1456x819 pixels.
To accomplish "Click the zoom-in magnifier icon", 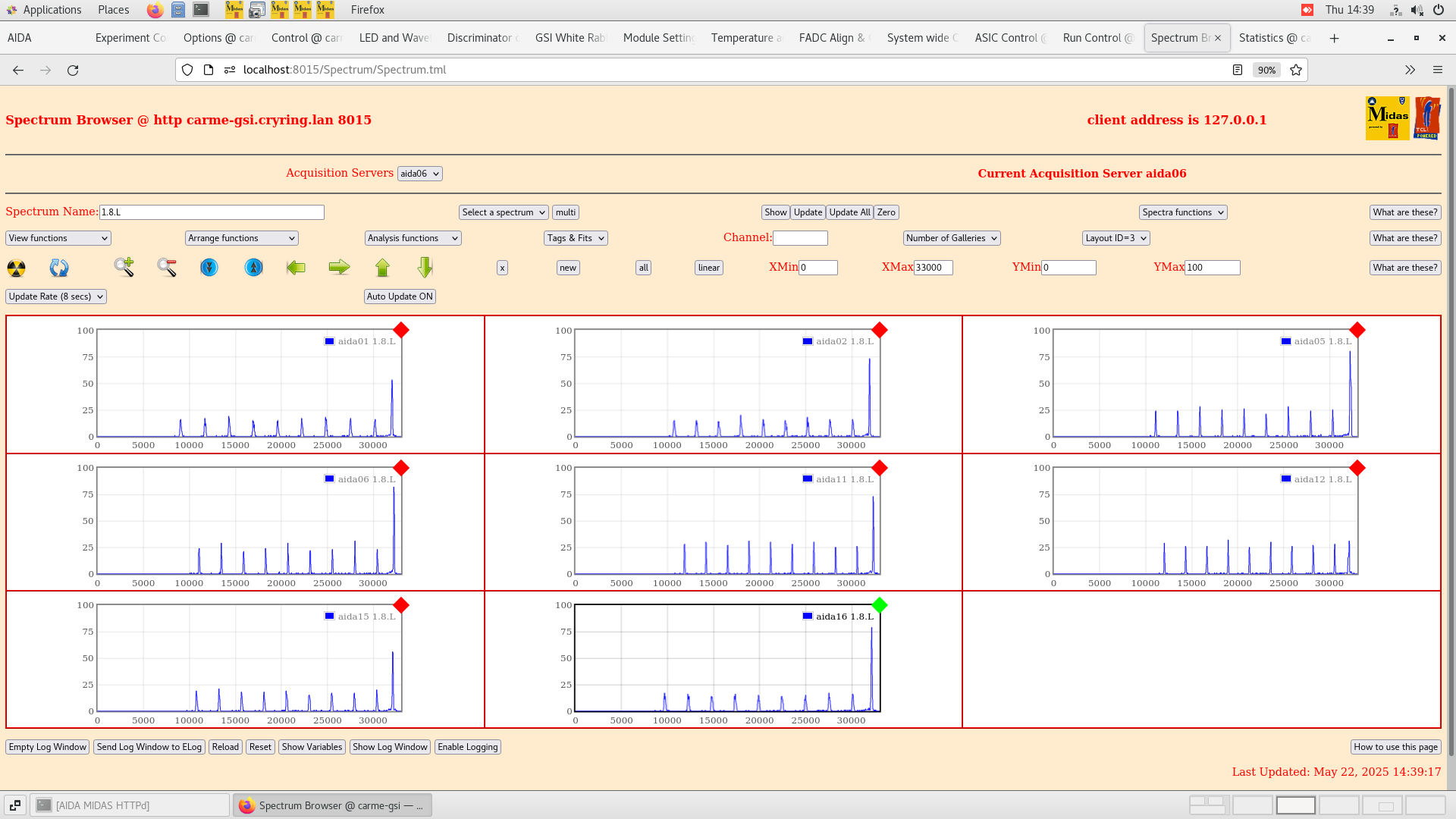I will (x=124, y=268).
